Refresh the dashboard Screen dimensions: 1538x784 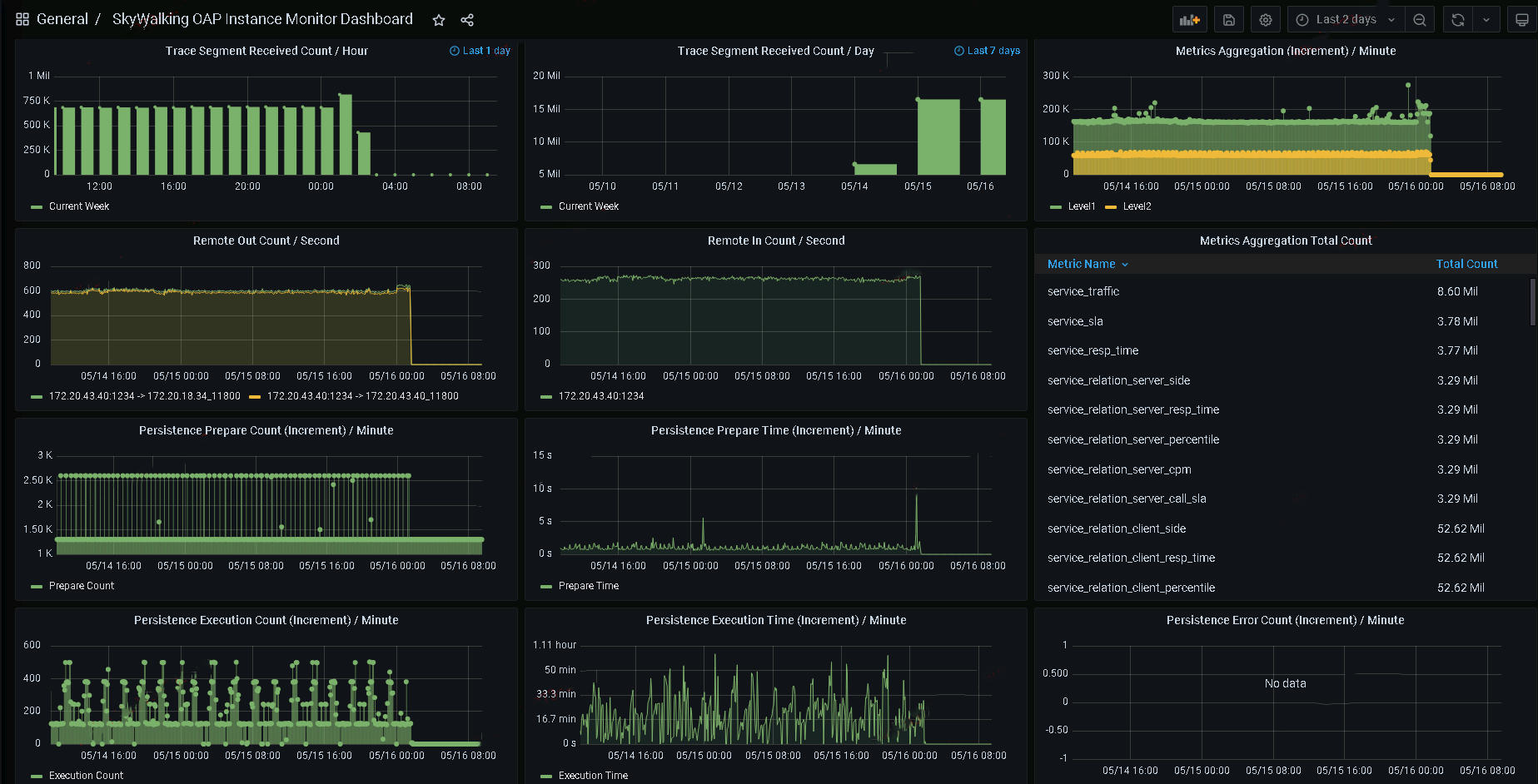(x=1458, y=20)
